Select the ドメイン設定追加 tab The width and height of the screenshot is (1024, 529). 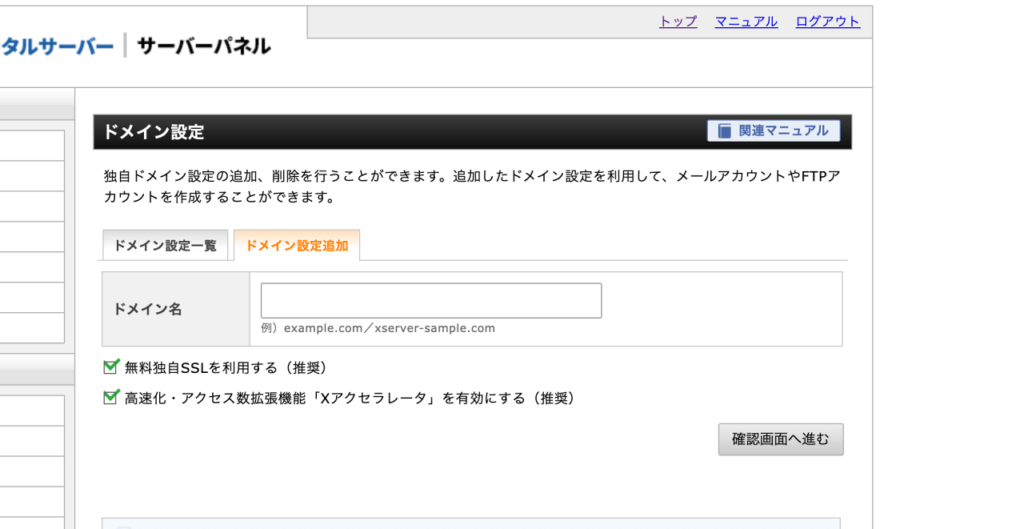coord(297,245)
